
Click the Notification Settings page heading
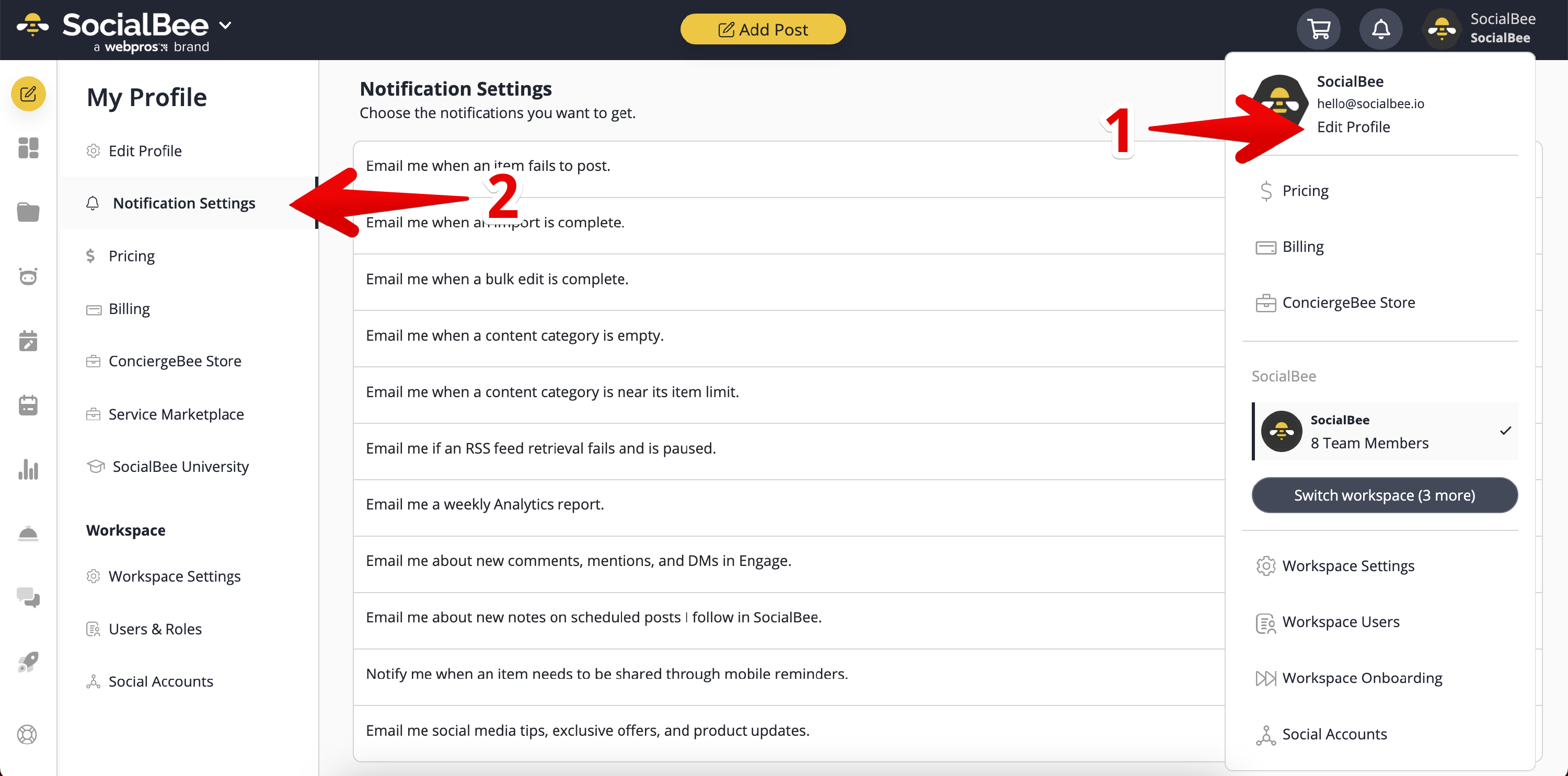pos(456,89)
